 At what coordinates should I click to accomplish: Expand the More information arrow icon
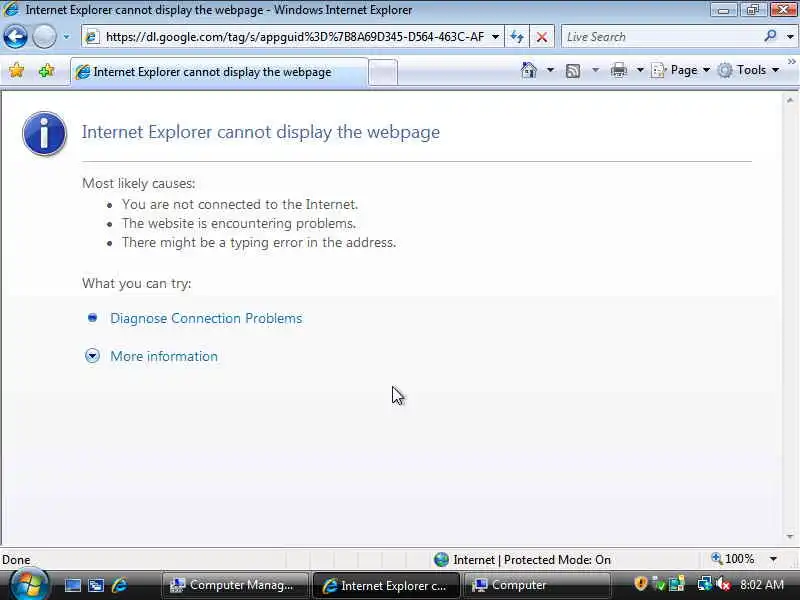[92, 356]
